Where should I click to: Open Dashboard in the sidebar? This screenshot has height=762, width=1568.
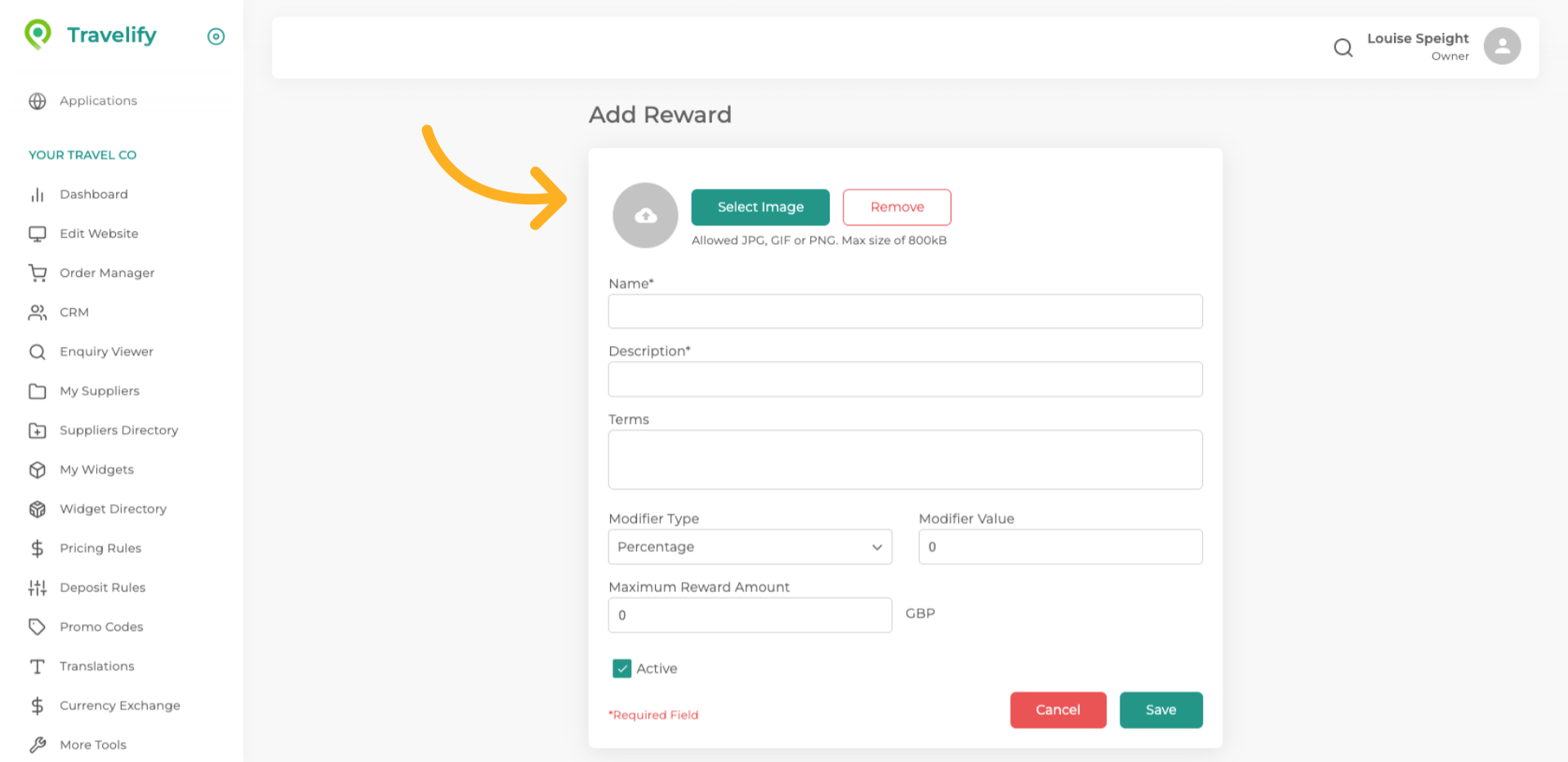[93, 194]
